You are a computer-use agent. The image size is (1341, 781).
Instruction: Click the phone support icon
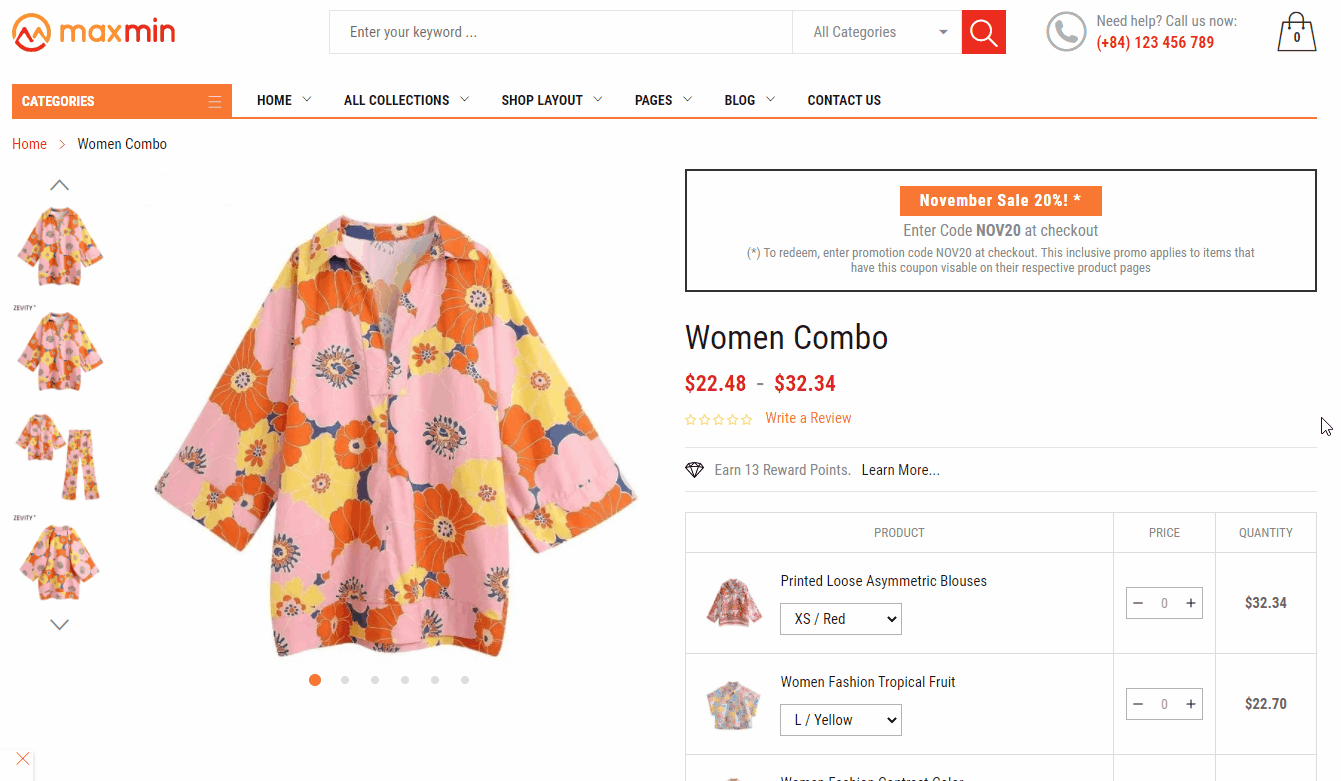pos(1066,32)
